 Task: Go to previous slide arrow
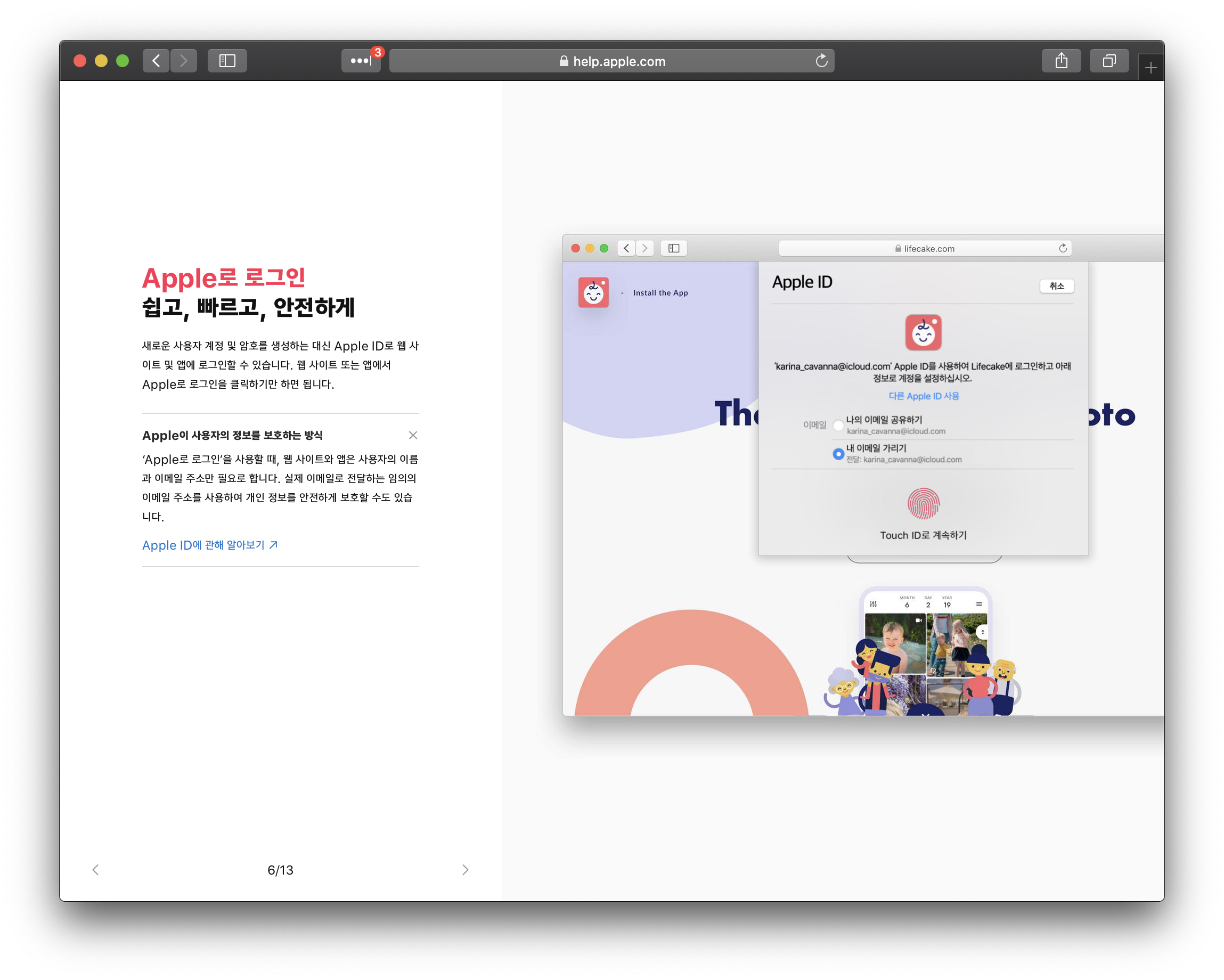click(x=95, y=870)
